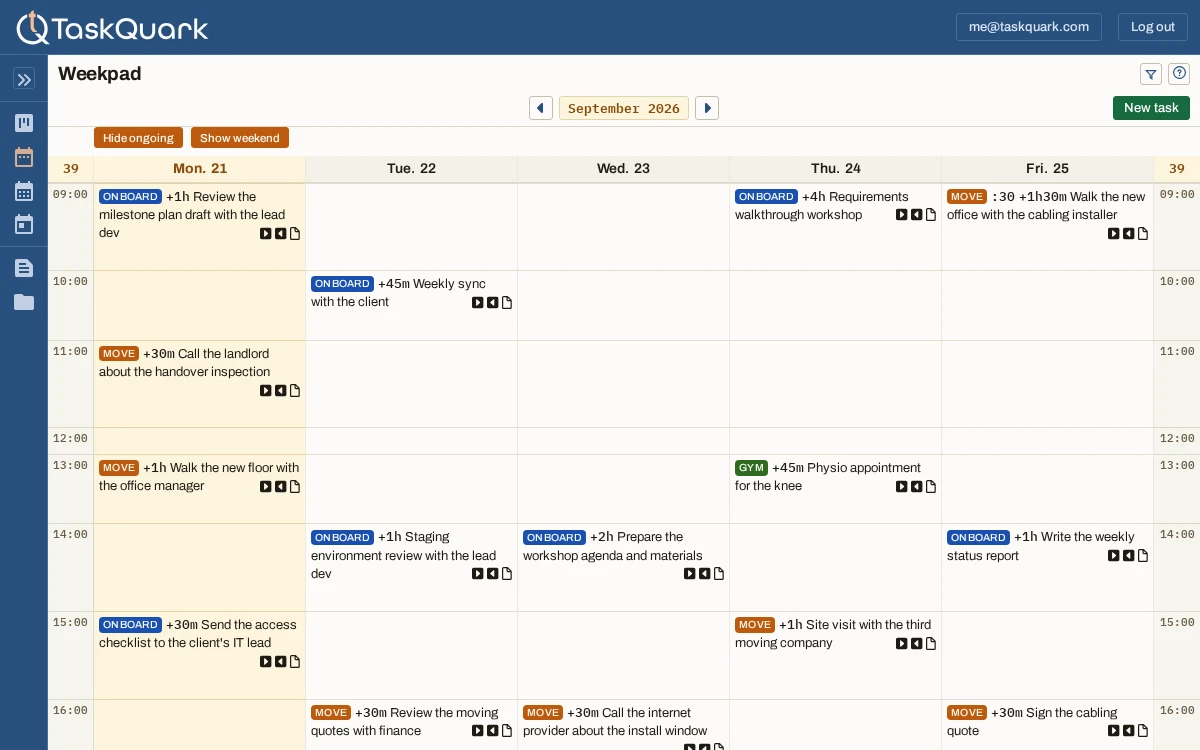Click the Log out button
The width and height of the screenshot is (1200, 750).
point(1153,27)
